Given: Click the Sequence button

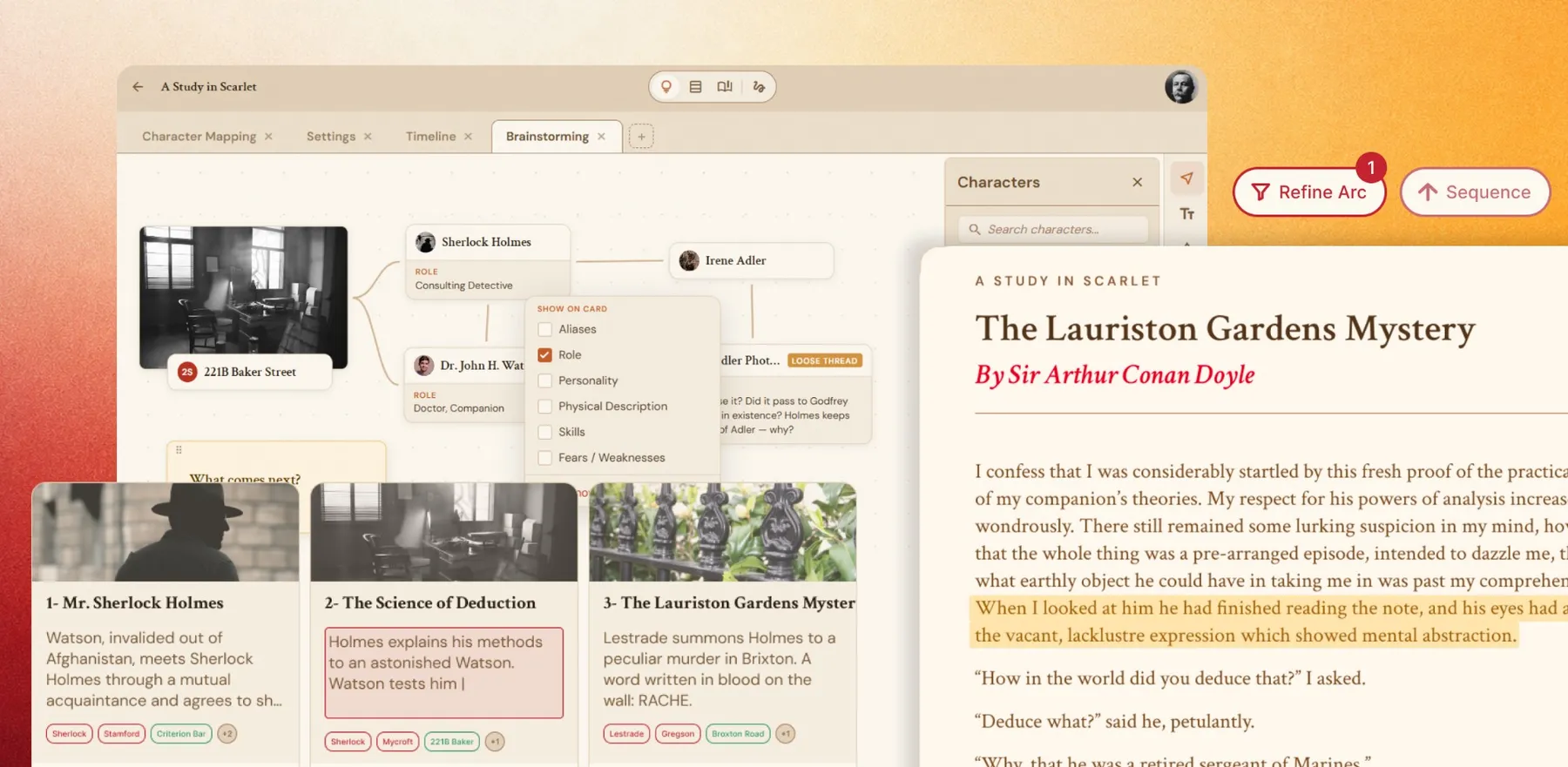Looking at the screenshot, I should point(1475,192).
